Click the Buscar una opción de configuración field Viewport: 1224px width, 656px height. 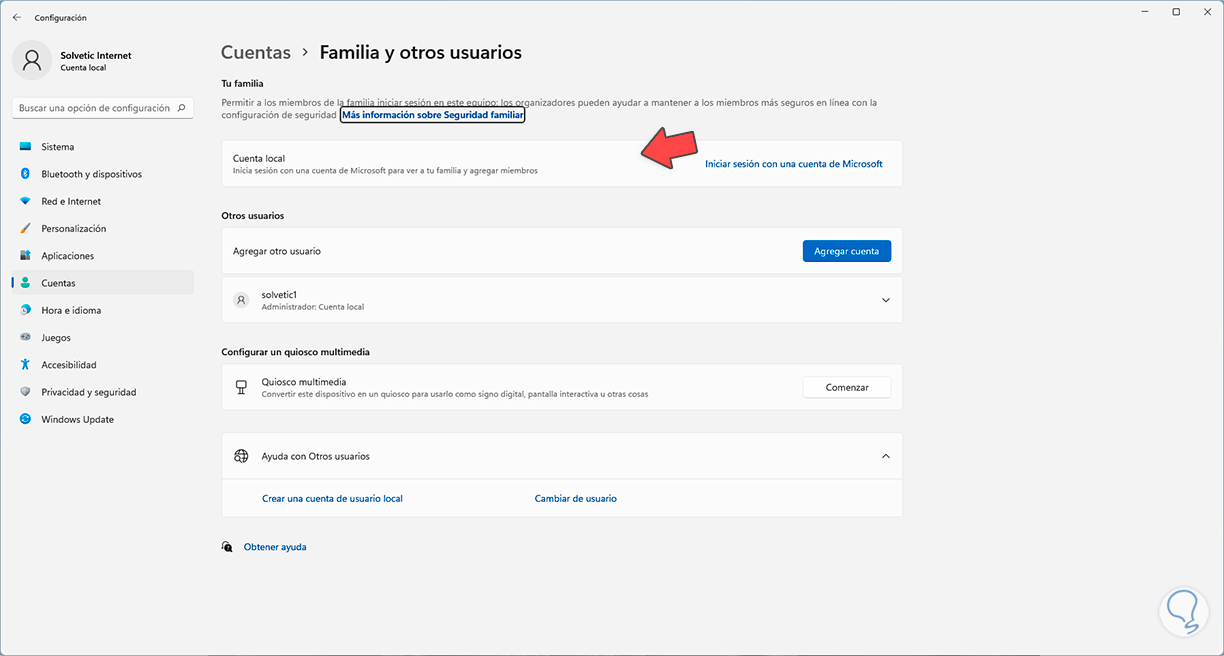[x=95, y=108]
